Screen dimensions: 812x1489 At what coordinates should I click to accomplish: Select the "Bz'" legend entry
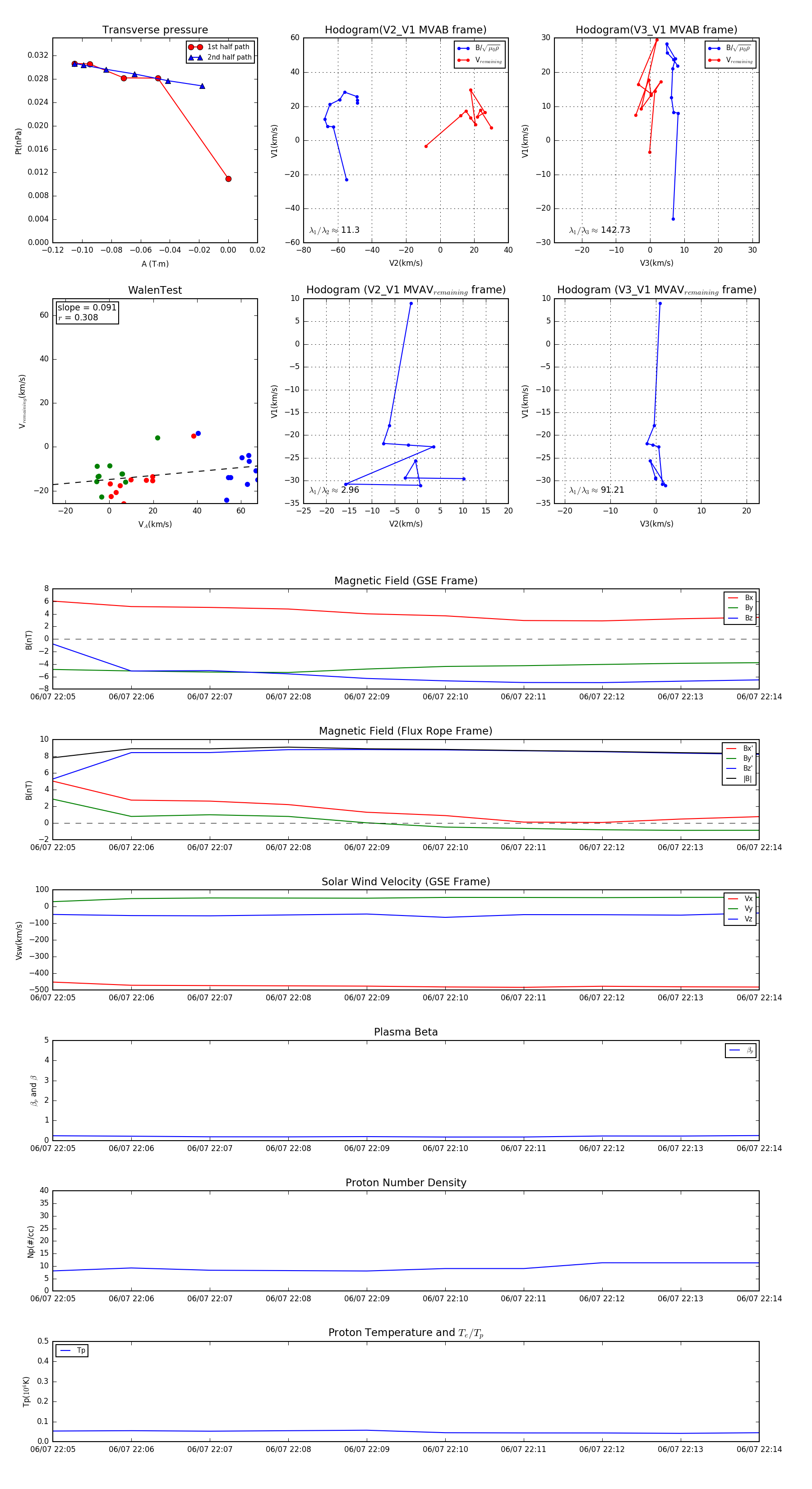(x=740, y=768)
